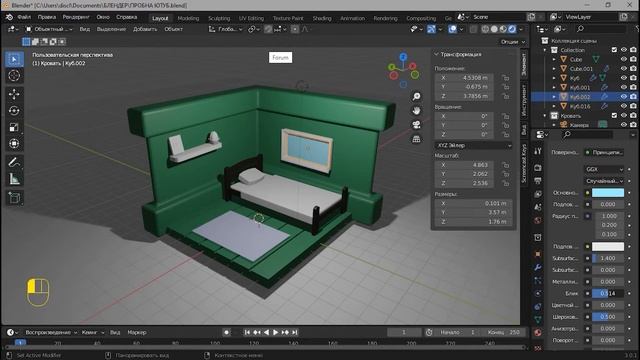640x360 pixels.
Task: Select wireframe viewport shading mode
Action: [x=485, y=29]
